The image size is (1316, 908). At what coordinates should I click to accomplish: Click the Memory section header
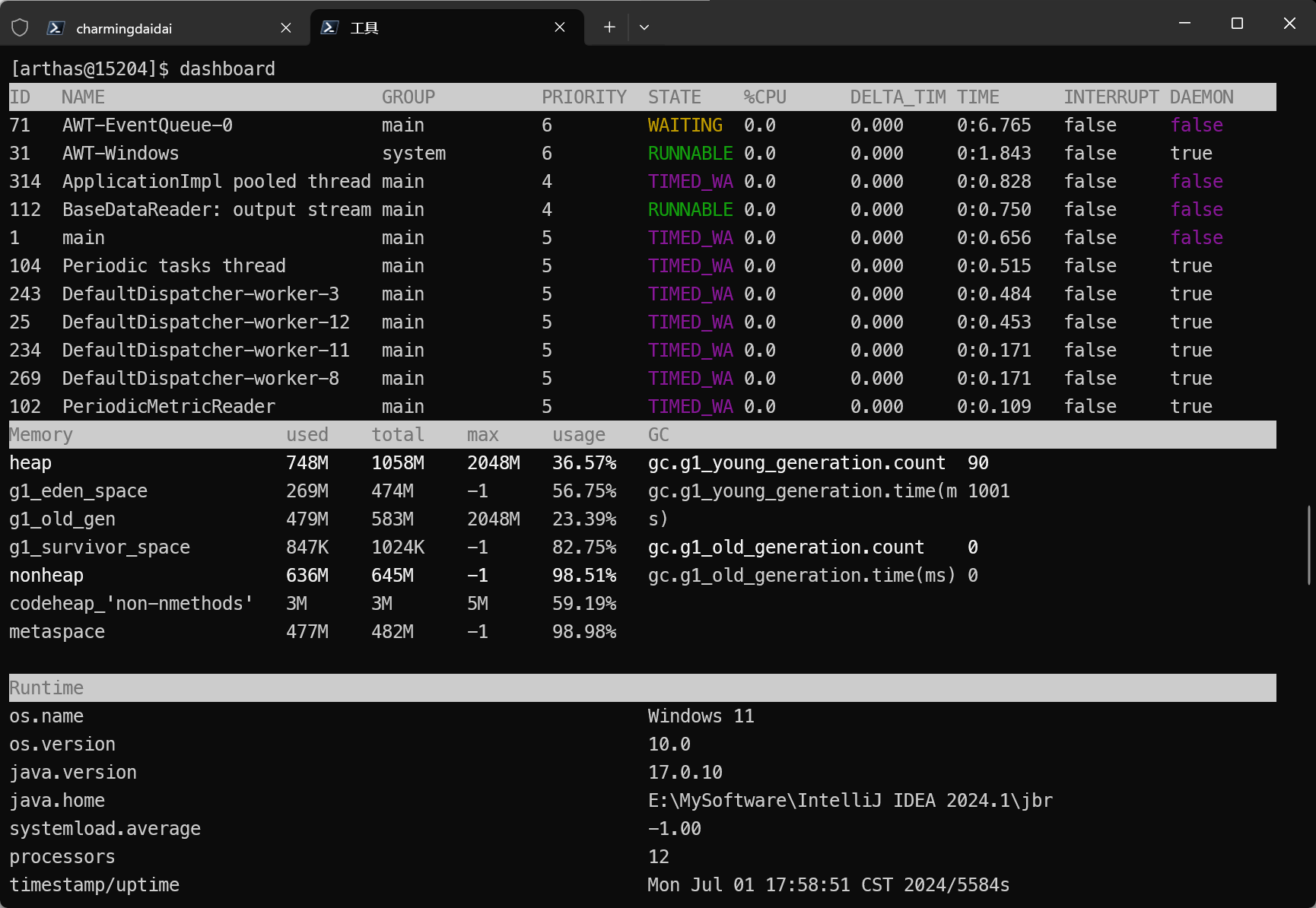tap(41, 435)
